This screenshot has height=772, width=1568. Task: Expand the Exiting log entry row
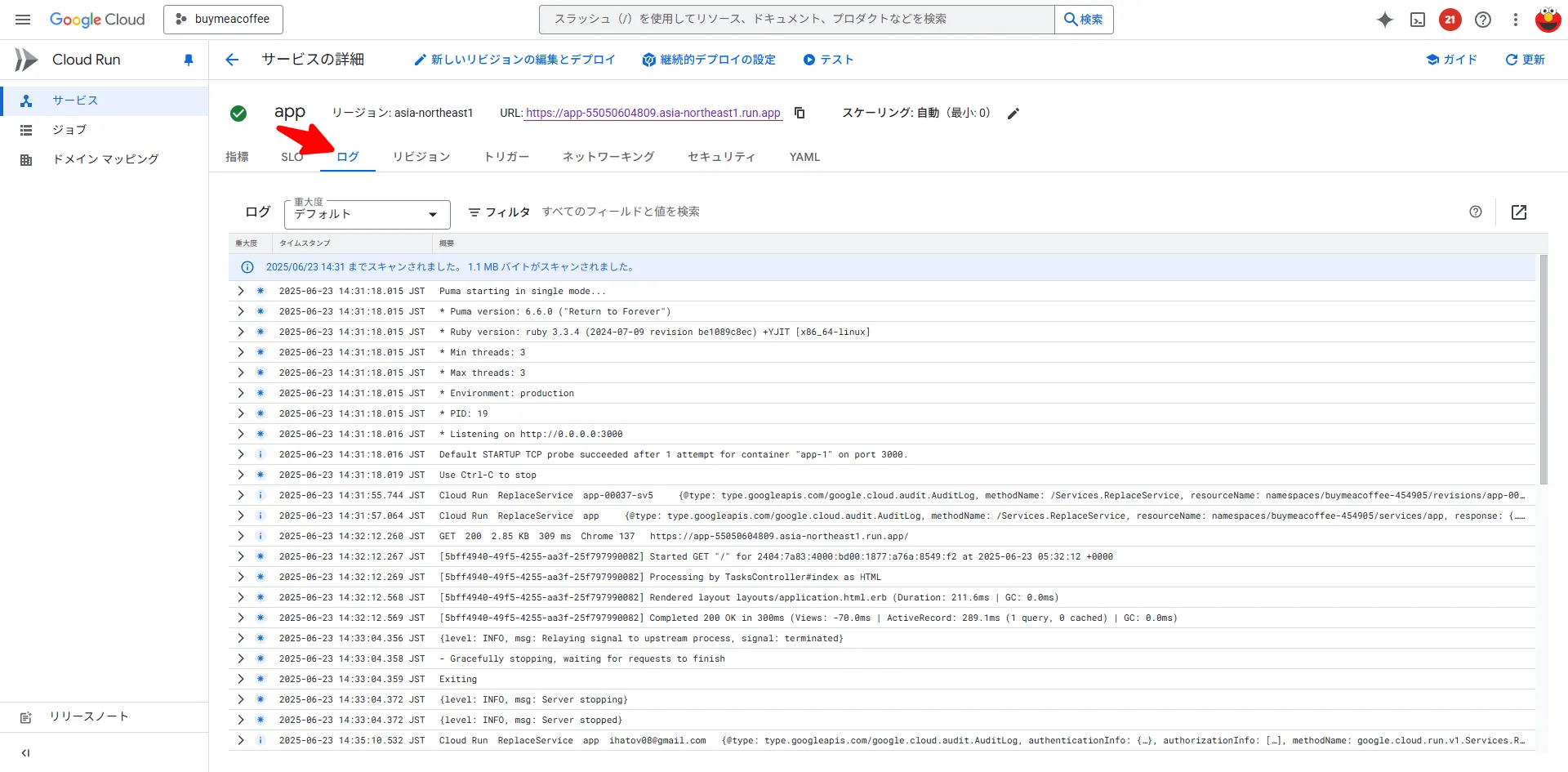click(241, 679)
